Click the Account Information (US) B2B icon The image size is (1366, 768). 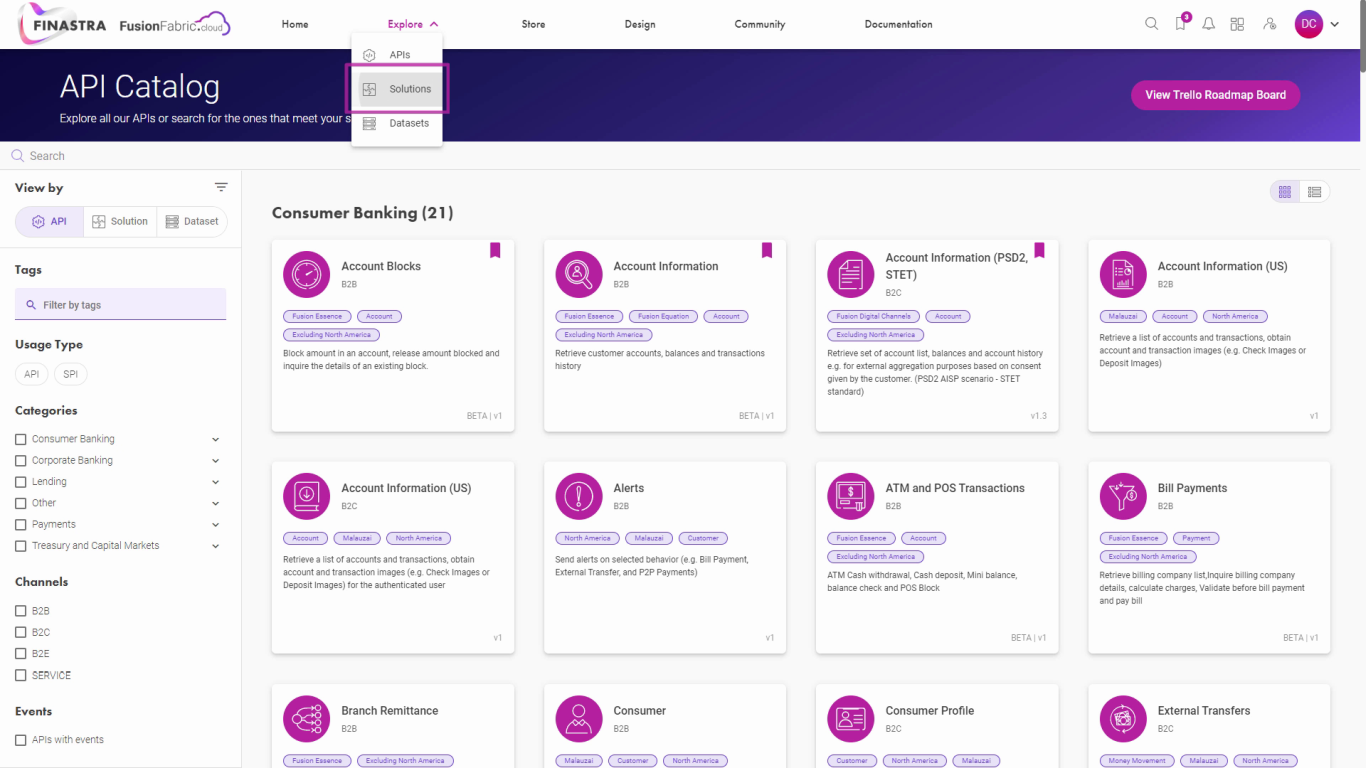click(1123, 274)
